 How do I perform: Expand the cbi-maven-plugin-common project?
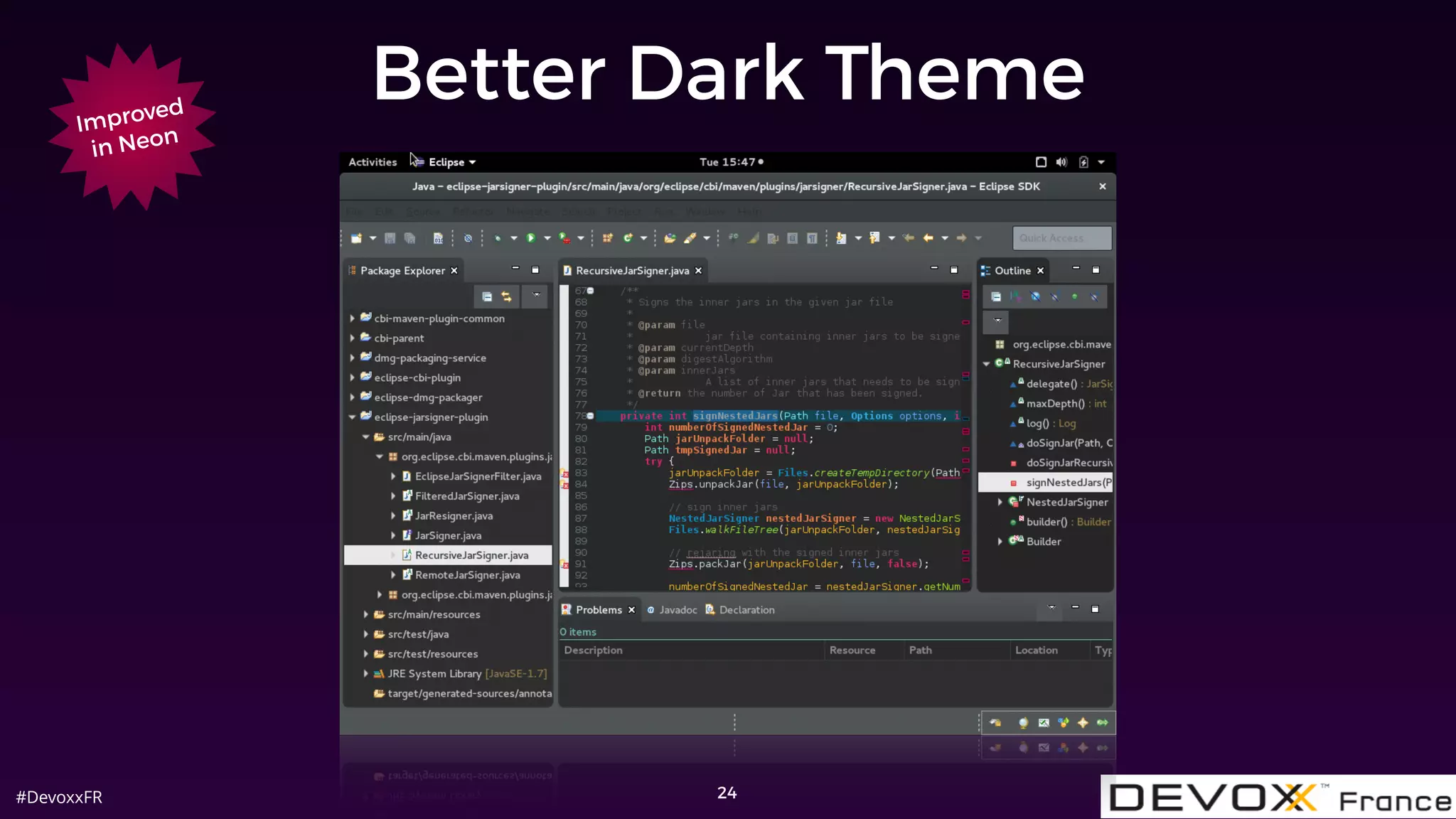(x=352, y=318)
